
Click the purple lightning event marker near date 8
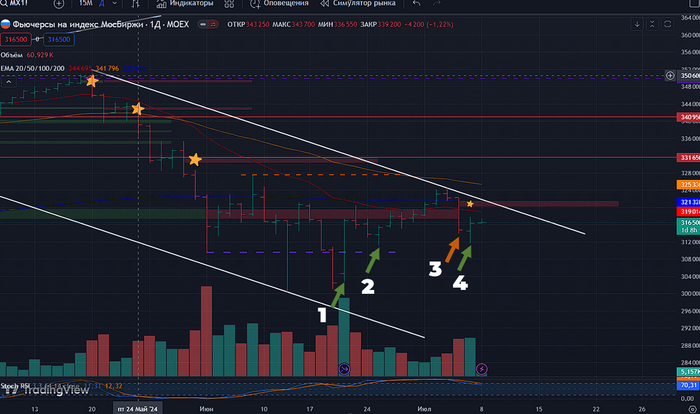481,369
